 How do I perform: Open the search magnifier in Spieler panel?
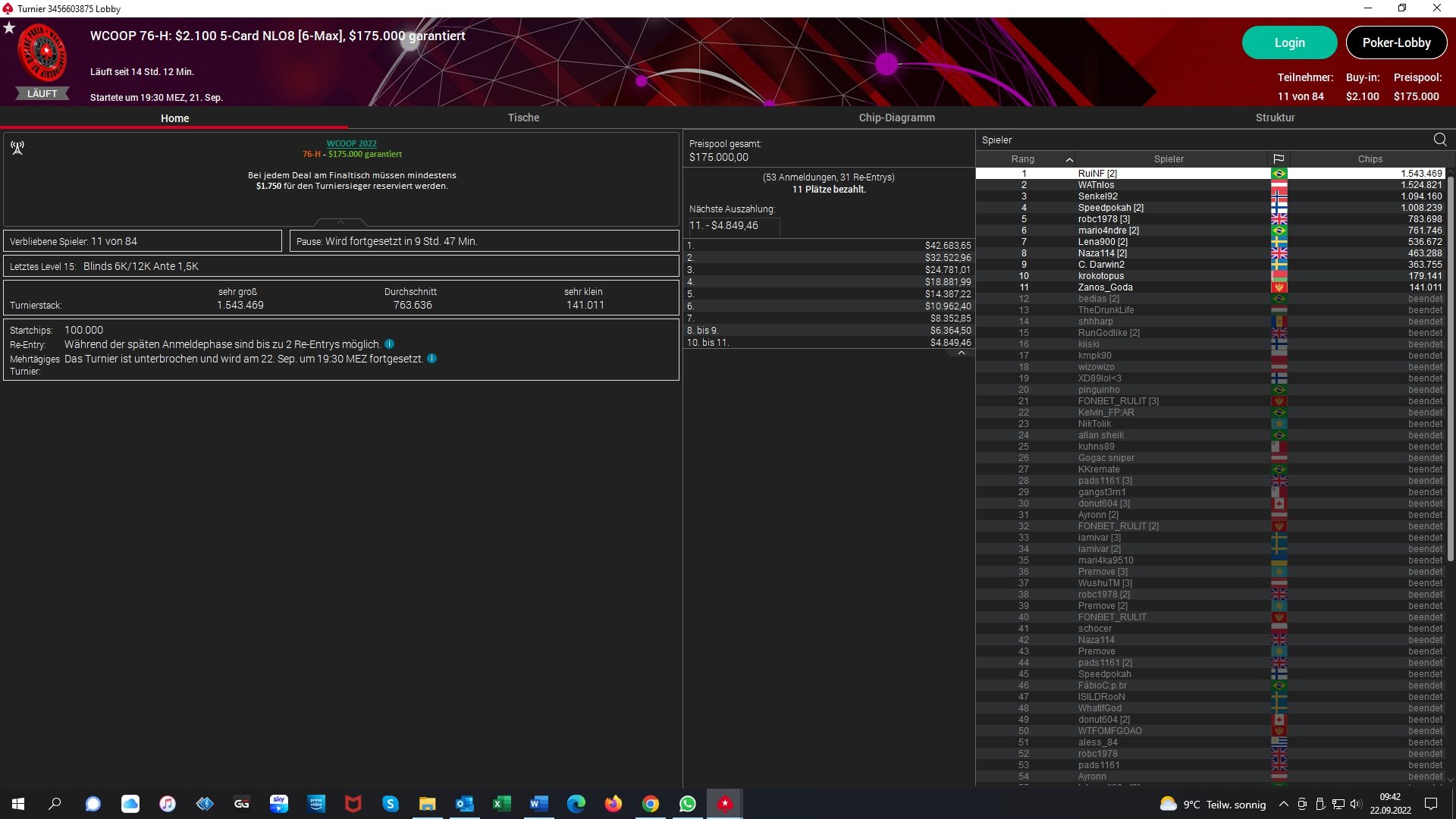click(1440, 140)
